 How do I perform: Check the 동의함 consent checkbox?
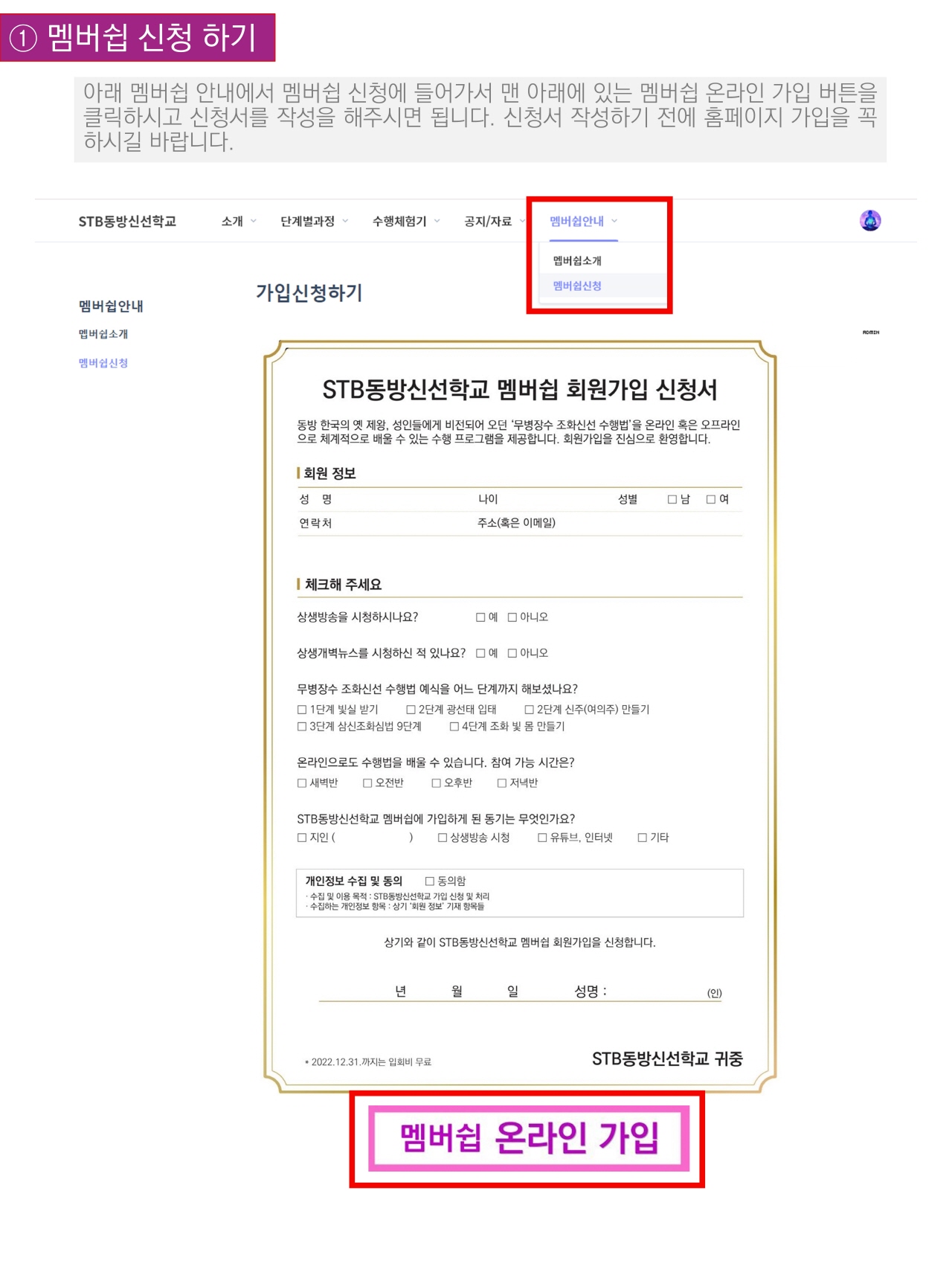430,881
